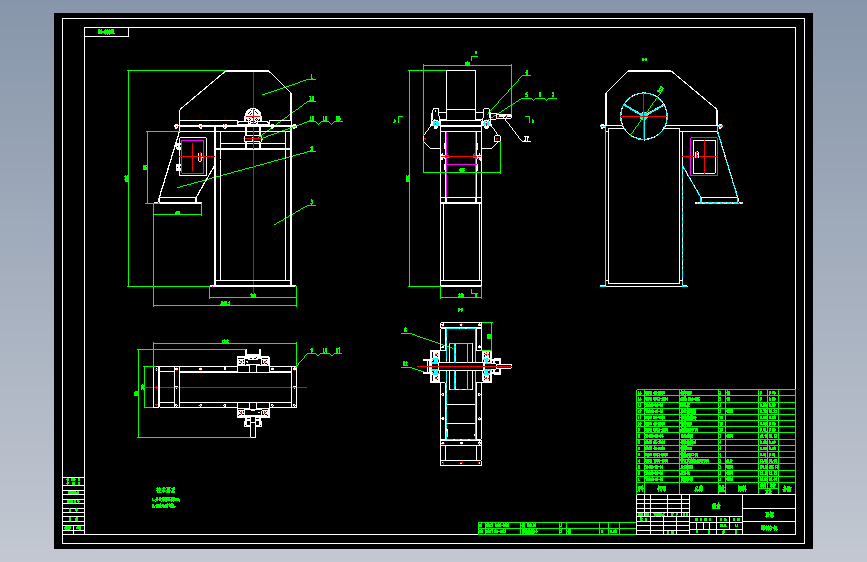Viewport: 867px width, 562px height.
Task: Select the cyan inner pulley in bottom section
Action: click(x=461, y=366)
